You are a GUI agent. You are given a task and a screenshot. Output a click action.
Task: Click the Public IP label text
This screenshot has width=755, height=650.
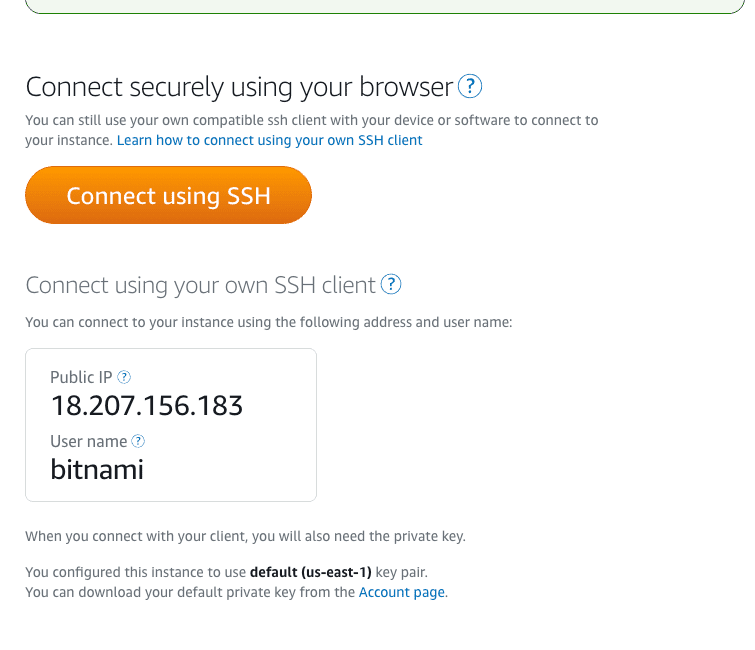tap(81, 377)
